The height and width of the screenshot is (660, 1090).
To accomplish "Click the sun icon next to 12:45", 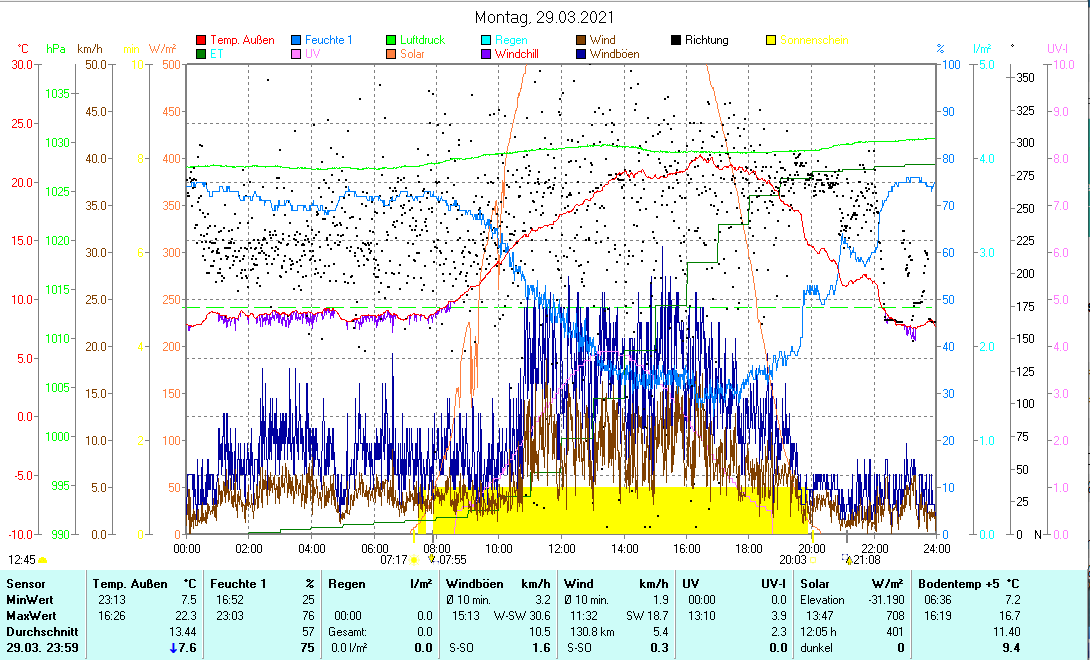I will (x=43, y=560).
